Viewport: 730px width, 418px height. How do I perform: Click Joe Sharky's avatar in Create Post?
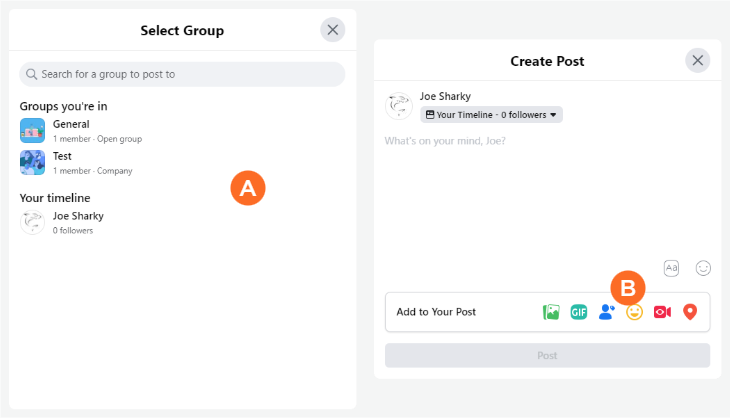click(399, 105)
